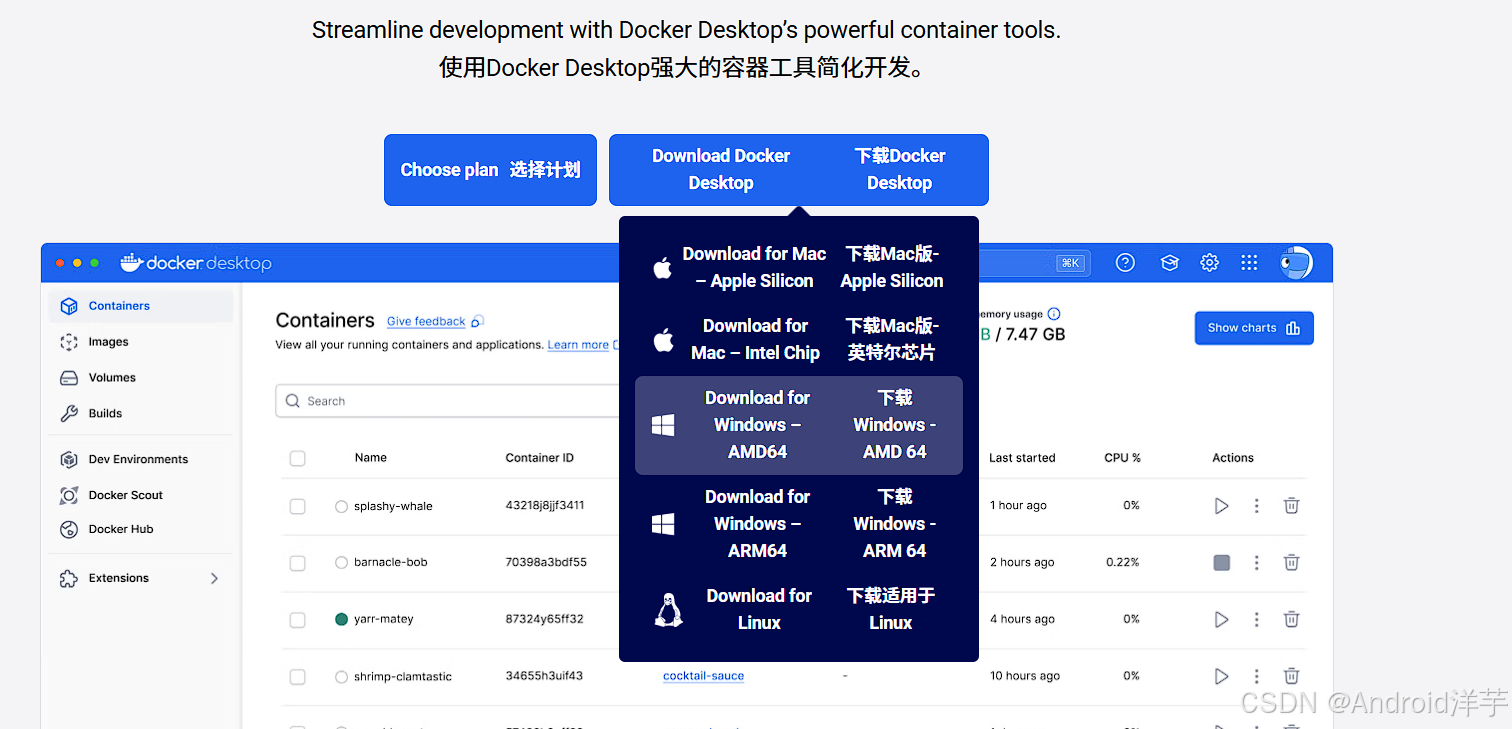Click the Docker Desktop whale logo
1512x729 pixels.
132,262
